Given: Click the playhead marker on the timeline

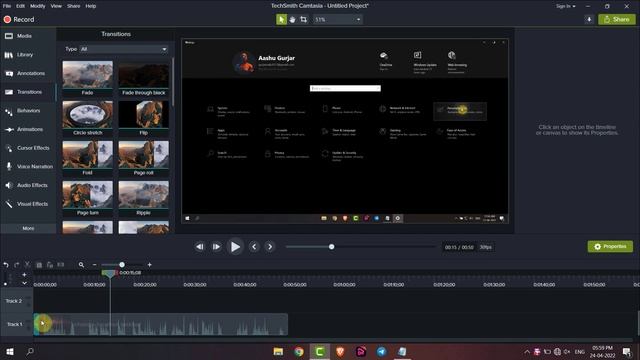Looking at the screenshot, I should [109, 274].
